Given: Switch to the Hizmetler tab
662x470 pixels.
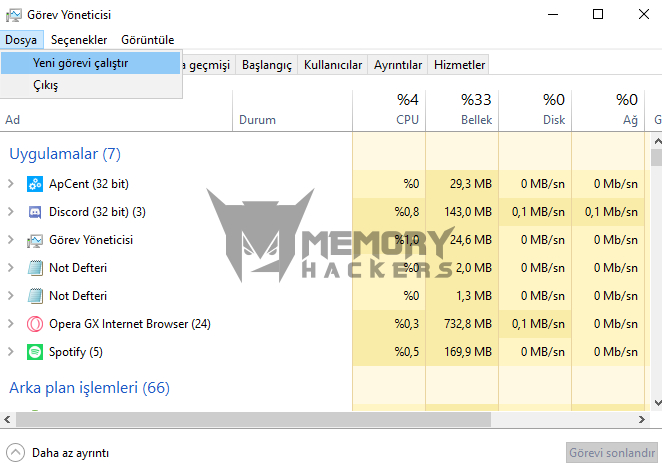Looking at the screenshot, I should click(x=459, y=65).
